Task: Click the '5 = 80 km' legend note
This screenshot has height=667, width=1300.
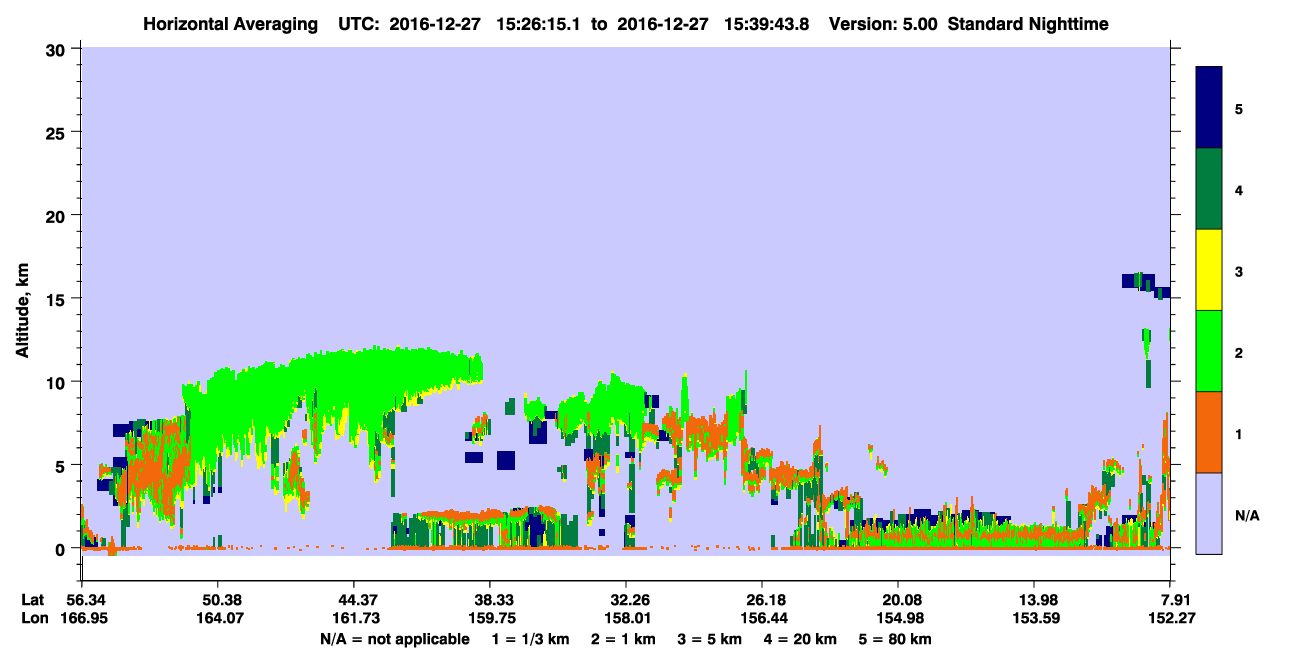Action: coord(896,639)
